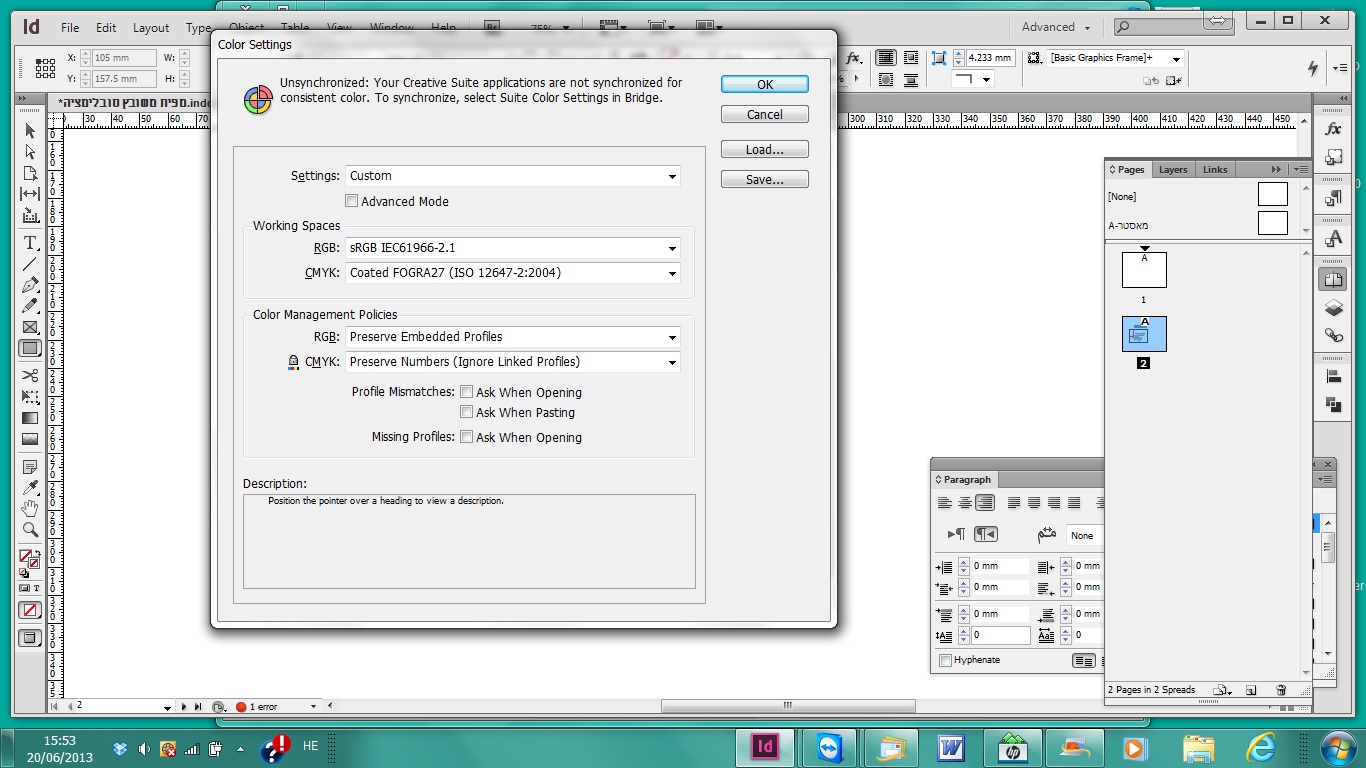The width and height of the screenshot is (1366, 768).
Task: Select page 2 thumbnail in Pages panel
Action: (x=1144, y=334)
